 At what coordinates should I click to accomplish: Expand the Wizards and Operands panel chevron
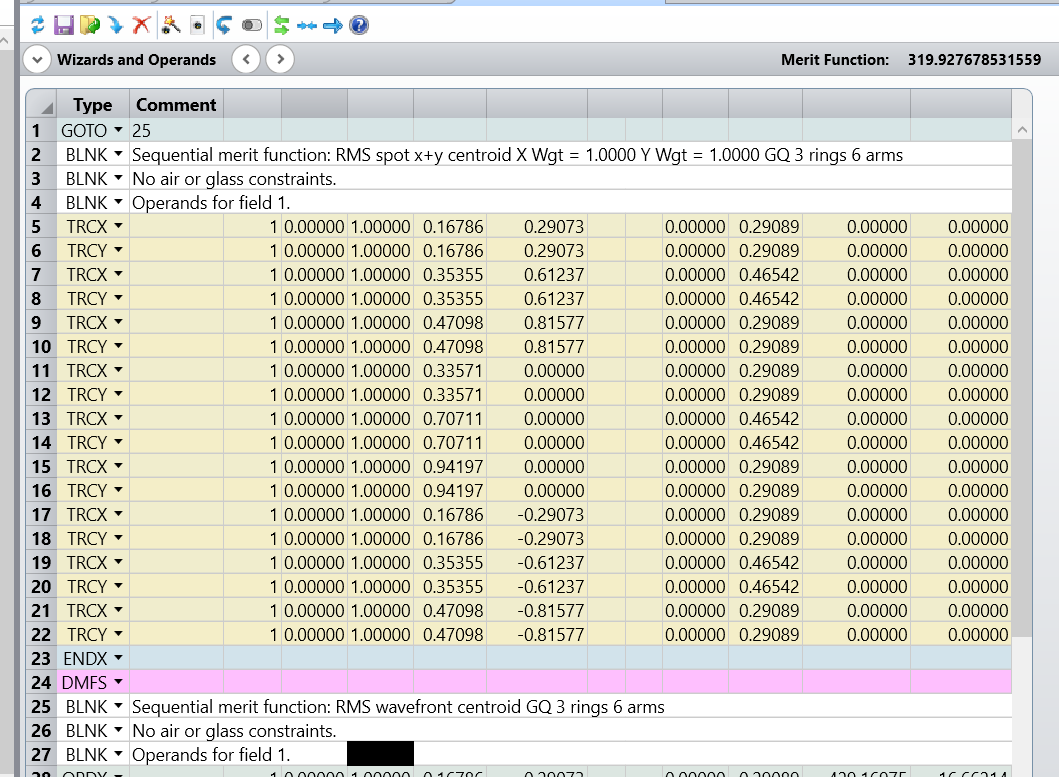point(37,59)
